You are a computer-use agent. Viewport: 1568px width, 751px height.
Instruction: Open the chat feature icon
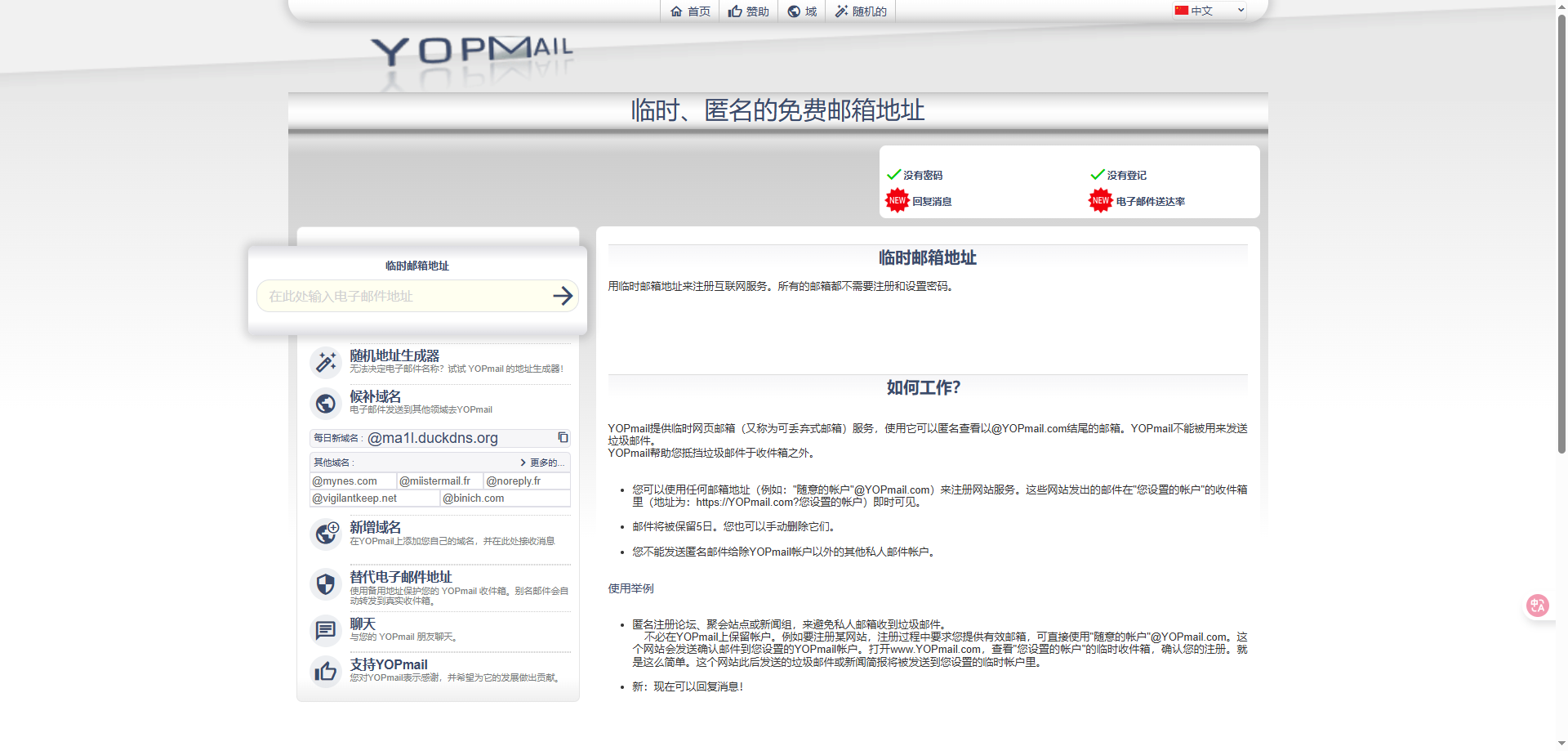click(x=326, y=630)
